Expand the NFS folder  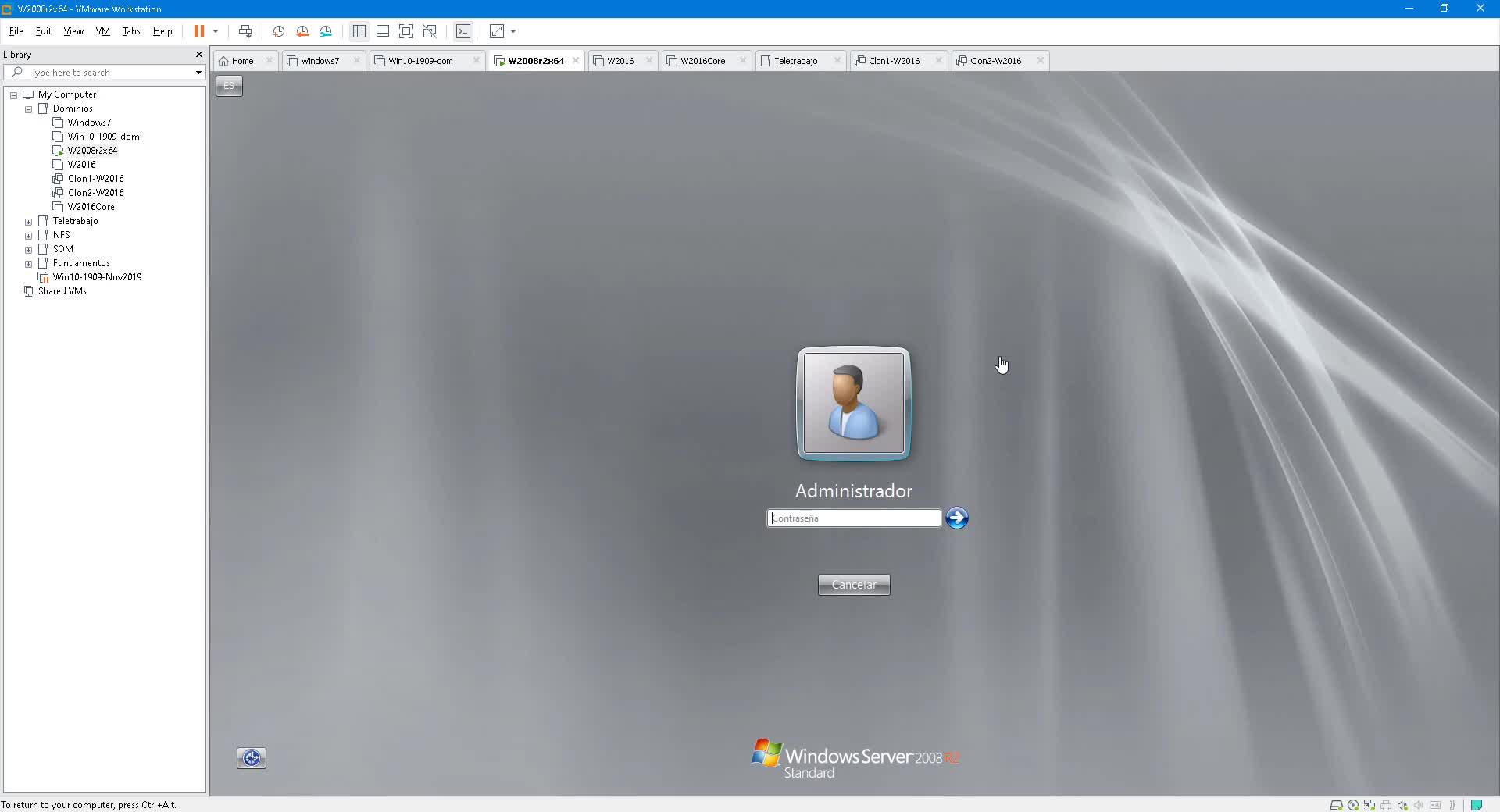click(x=28, y=236)
